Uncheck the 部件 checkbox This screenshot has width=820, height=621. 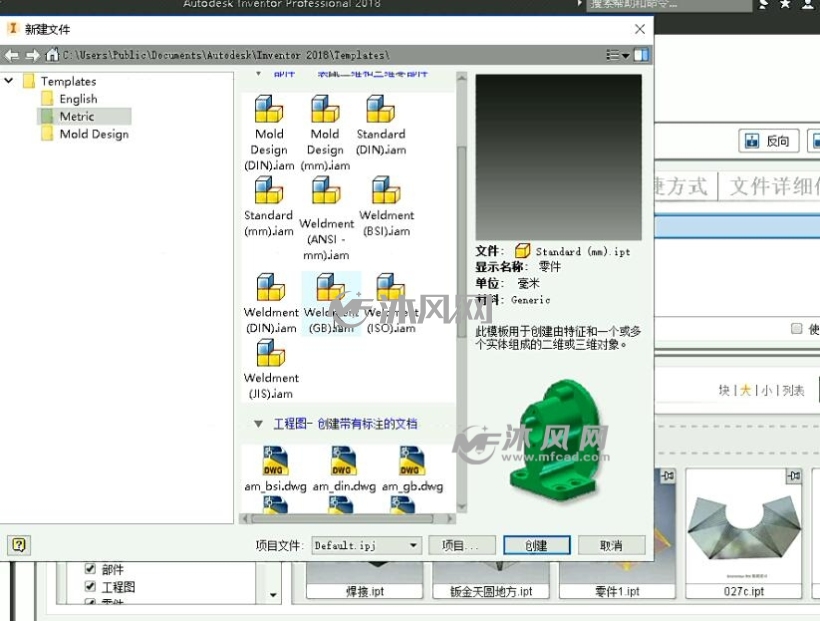click(90, 569)
